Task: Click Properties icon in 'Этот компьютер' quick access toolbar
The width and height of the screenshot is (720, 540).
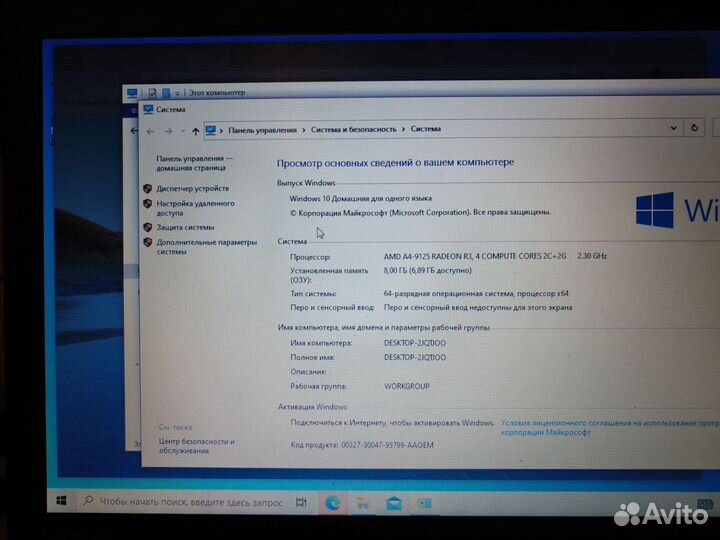Action: [x=153, y=93]
